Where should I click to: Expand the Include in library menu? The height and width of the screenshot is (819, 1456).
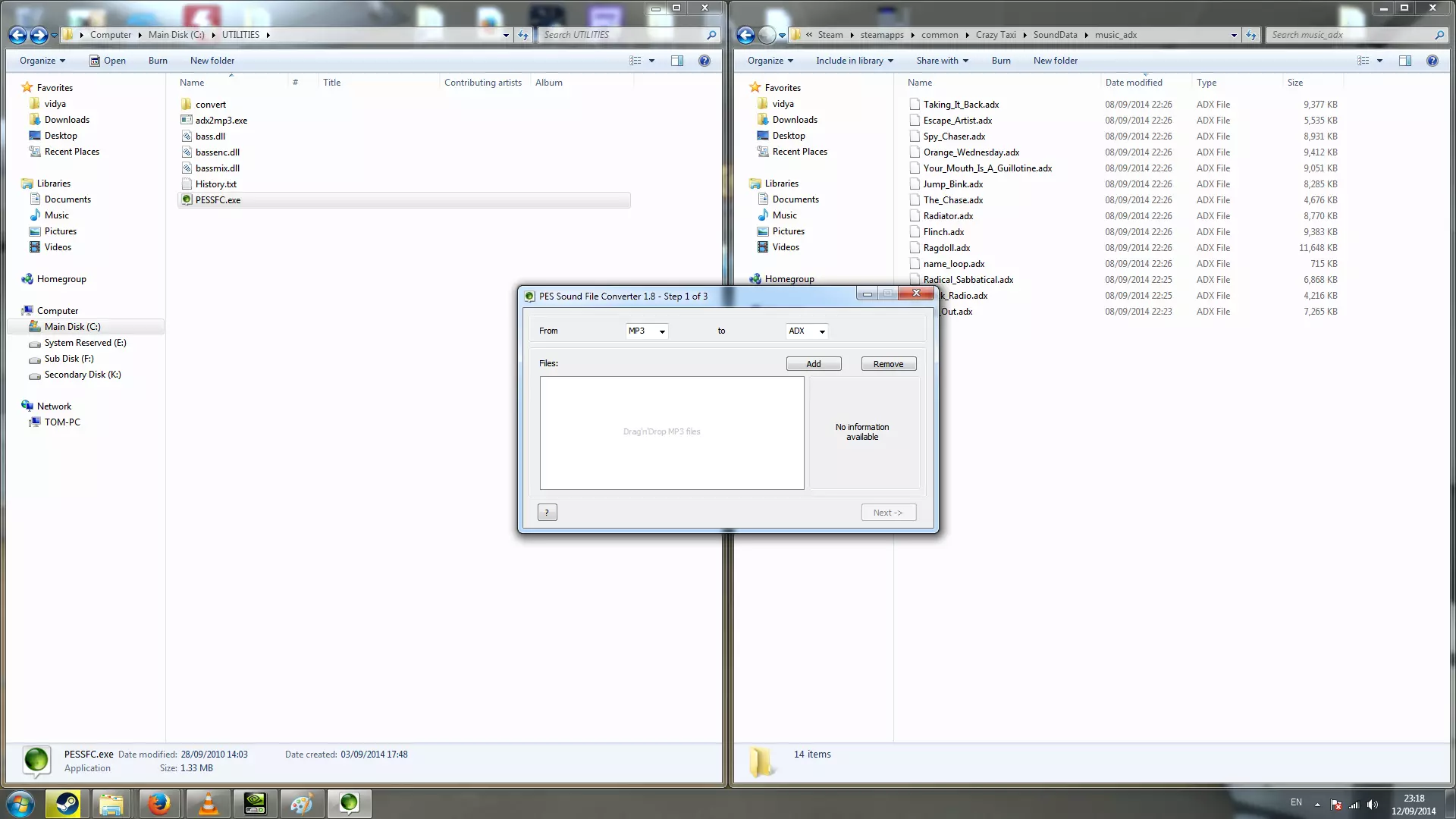click(x=855, y=61)
